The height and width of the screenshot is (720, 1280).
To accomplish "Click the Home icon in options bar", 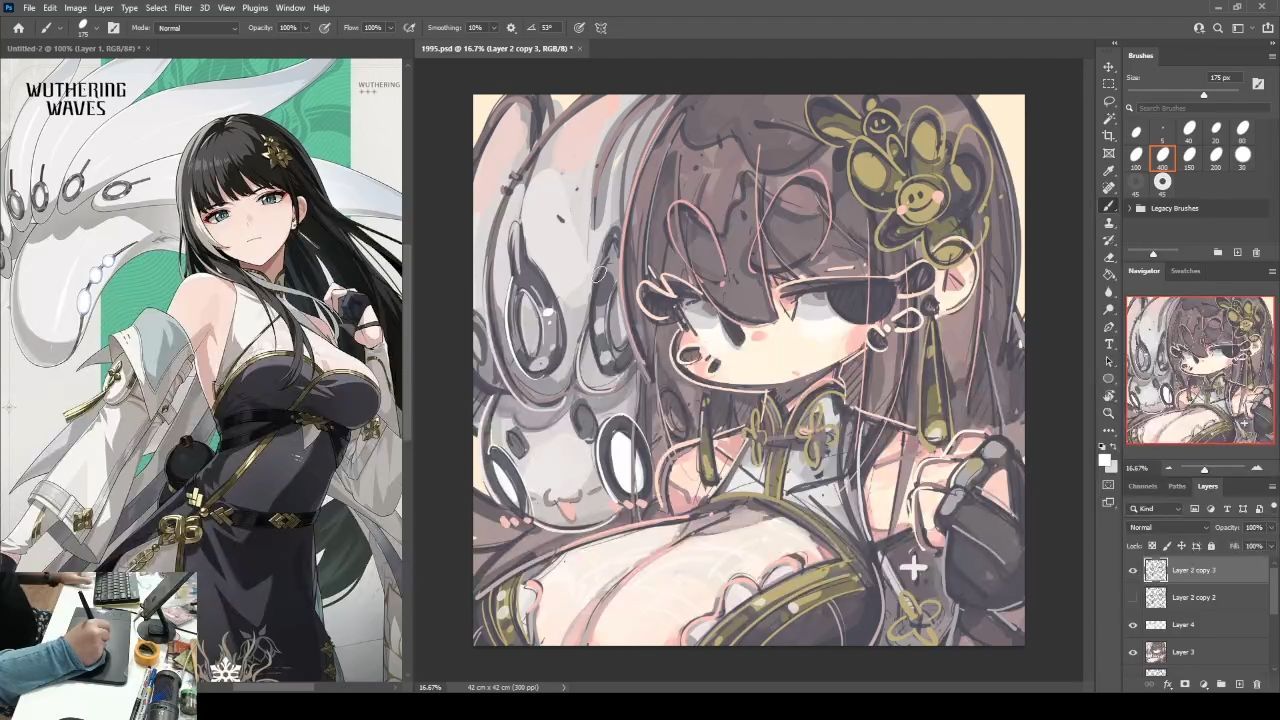I will 18,28.
